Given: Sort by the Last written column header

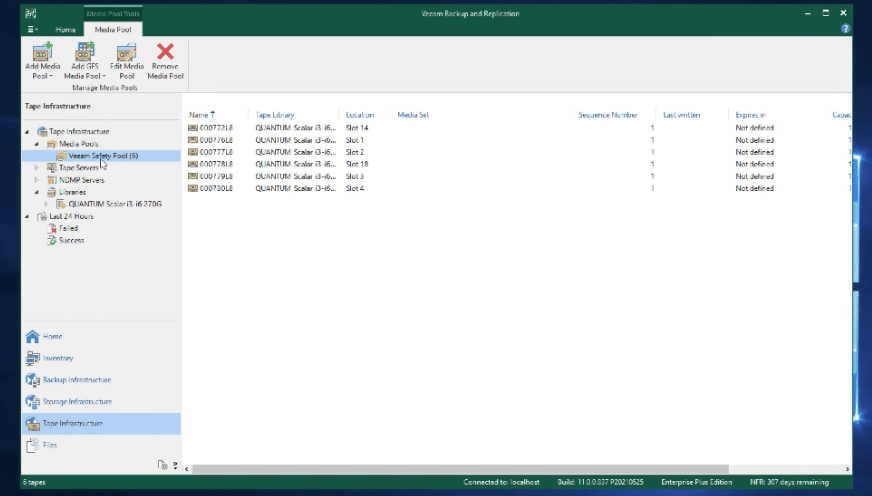Looking at the screenshot, I should click(x=682, y=115).
